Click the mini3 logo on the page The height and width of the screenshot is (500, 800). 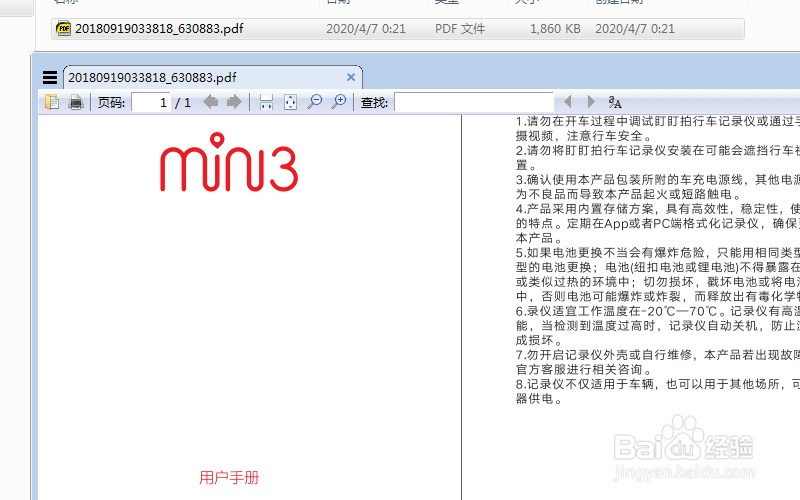click(x=229, y=162)
